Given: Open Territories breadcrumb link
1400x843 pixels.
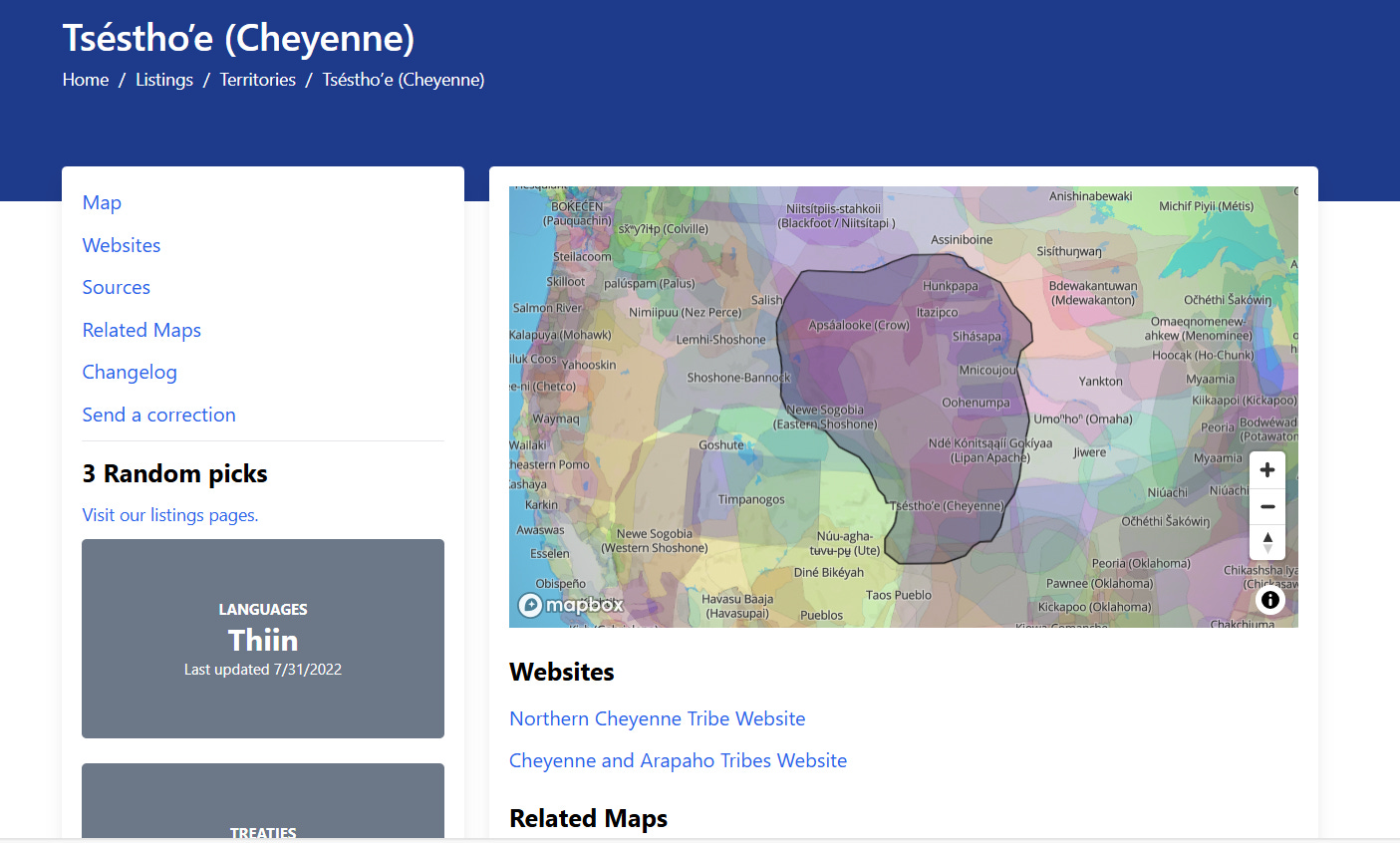Looking at the screenshot, I should point(258,80).
